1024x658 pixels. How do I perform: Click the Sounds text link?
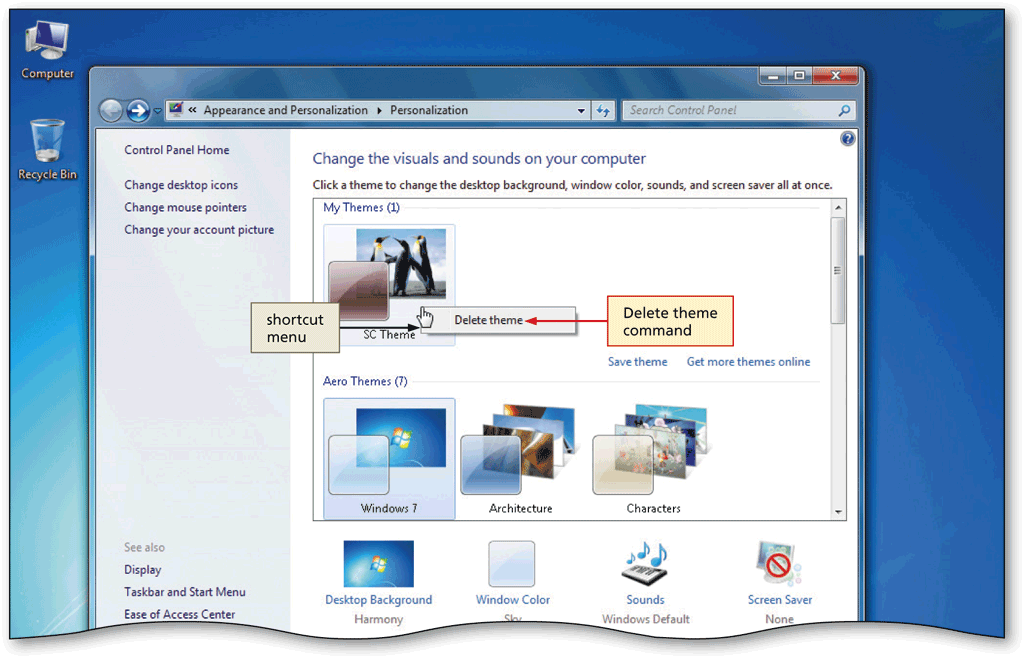pos(645,600)
